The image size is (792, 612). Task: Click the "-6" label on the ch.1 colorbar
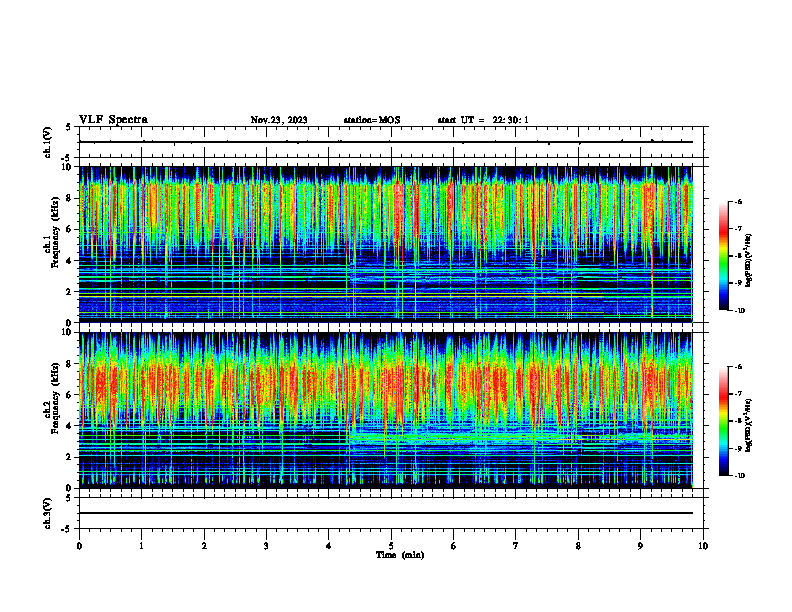738,201
